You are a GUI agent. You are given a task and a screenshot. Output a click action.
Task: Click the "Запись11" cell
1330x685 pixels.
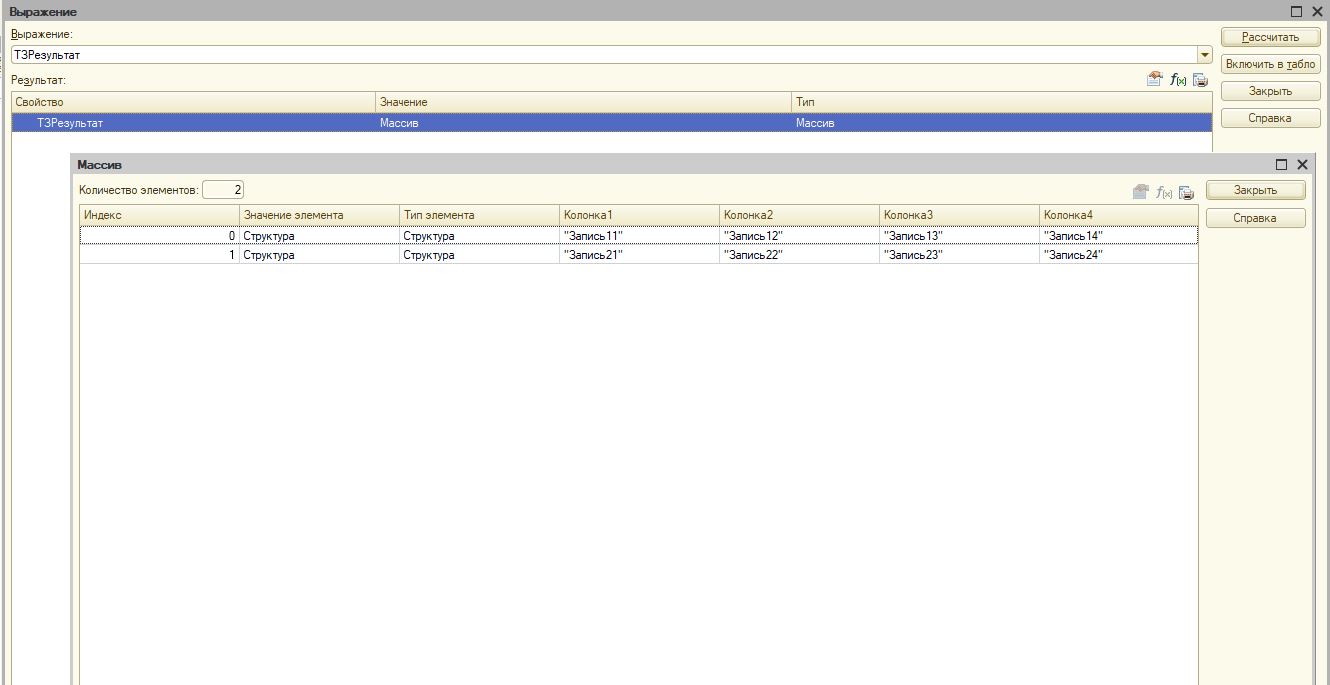[639, 236]
